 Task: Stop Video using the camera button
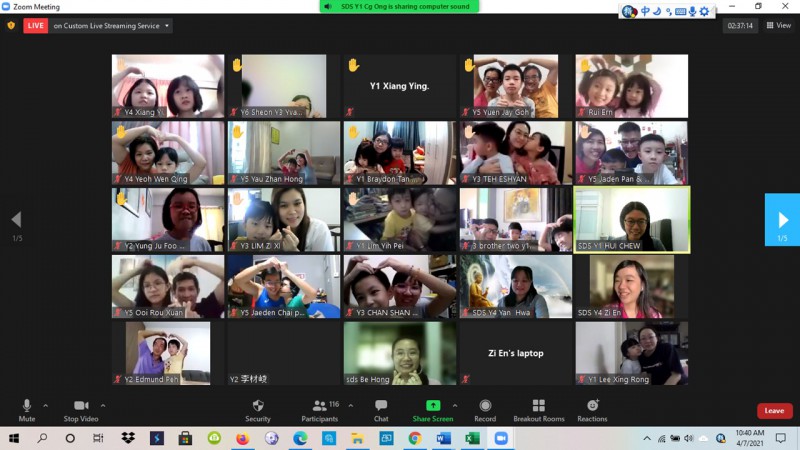tap(81, 406)
